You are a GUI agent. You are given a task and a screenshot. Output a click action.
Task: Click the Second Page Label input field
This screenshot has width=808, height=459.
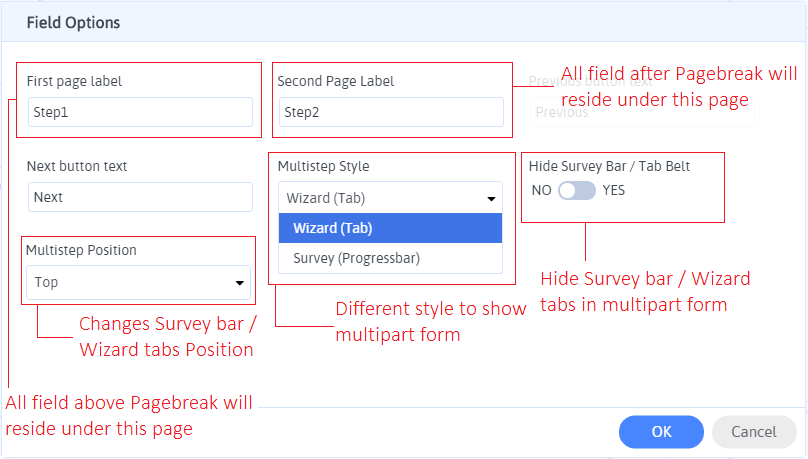click(391, 112)
